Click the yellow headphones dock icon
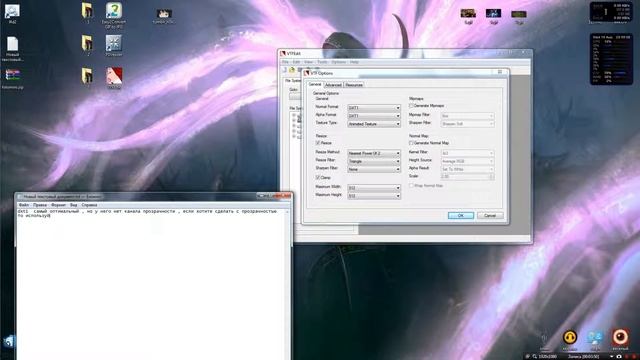Image resolution: width=640 pixels, height=360 pixels. (x=570, y=337)
